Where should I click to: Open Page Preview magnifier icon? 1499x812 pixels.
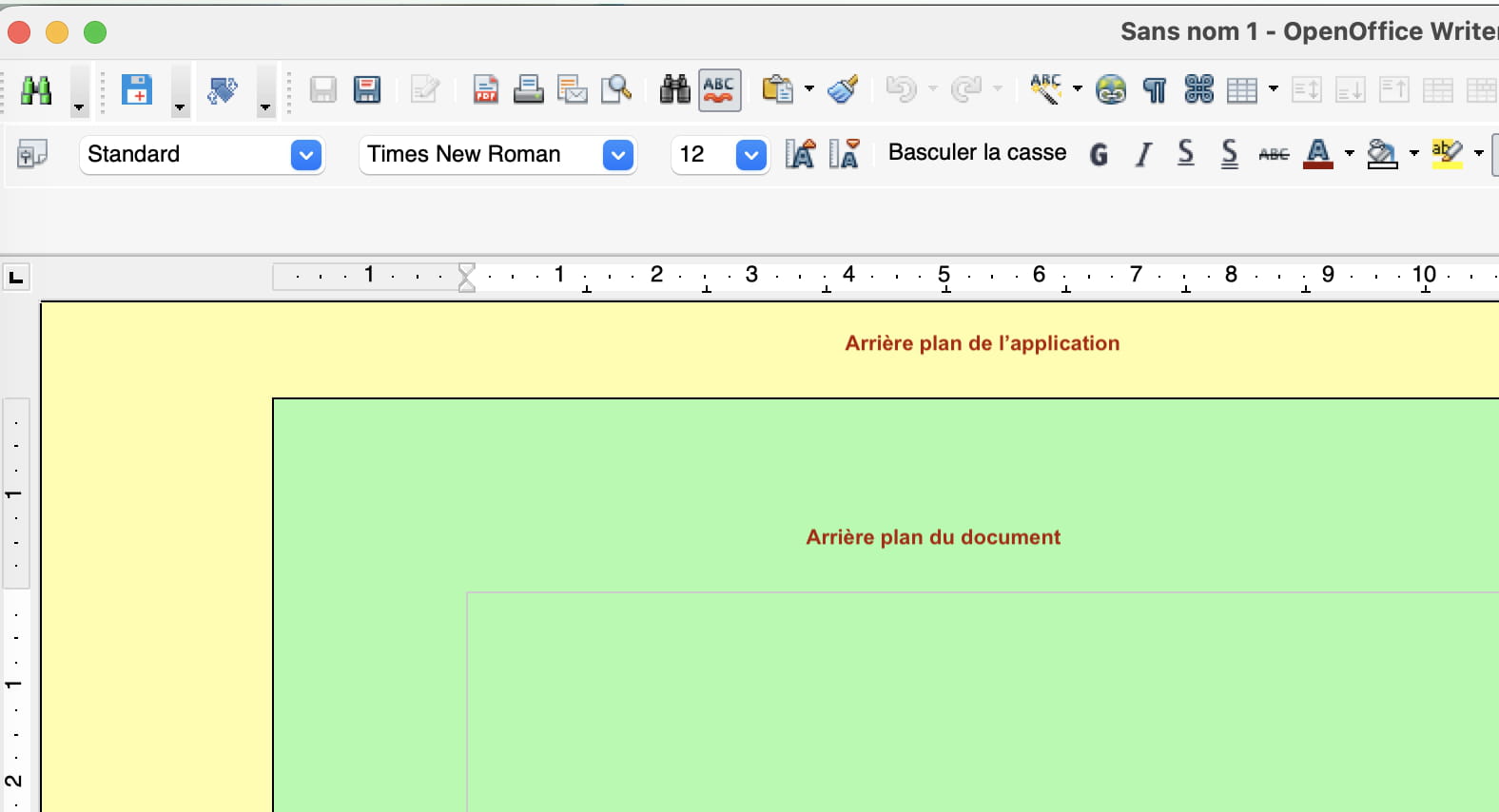[x=616, y=90]
